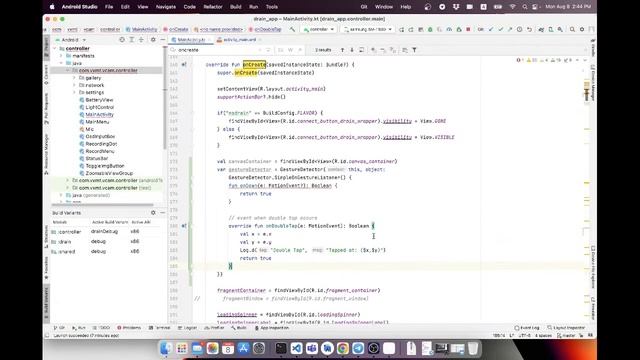640x360 pixels.
Task: Open the Problems tool window
Action: (129, 328)
